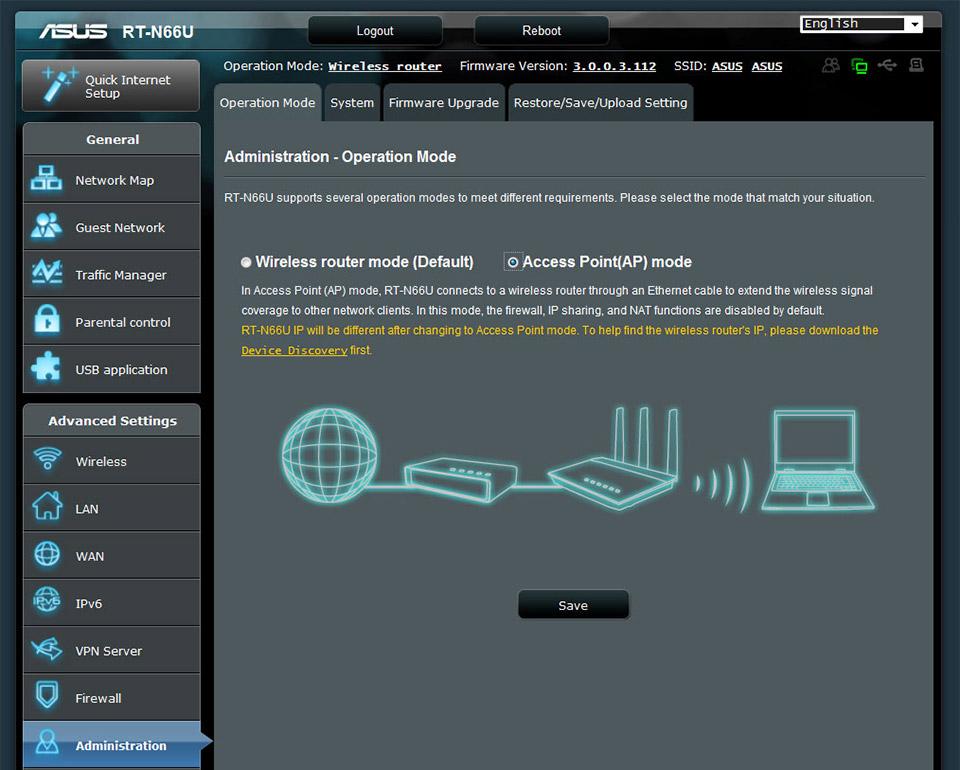This screenshot has height=770, width=960.
Task: Click the Administration person icon
Action: pyautogui.click(x=47, y=742)
